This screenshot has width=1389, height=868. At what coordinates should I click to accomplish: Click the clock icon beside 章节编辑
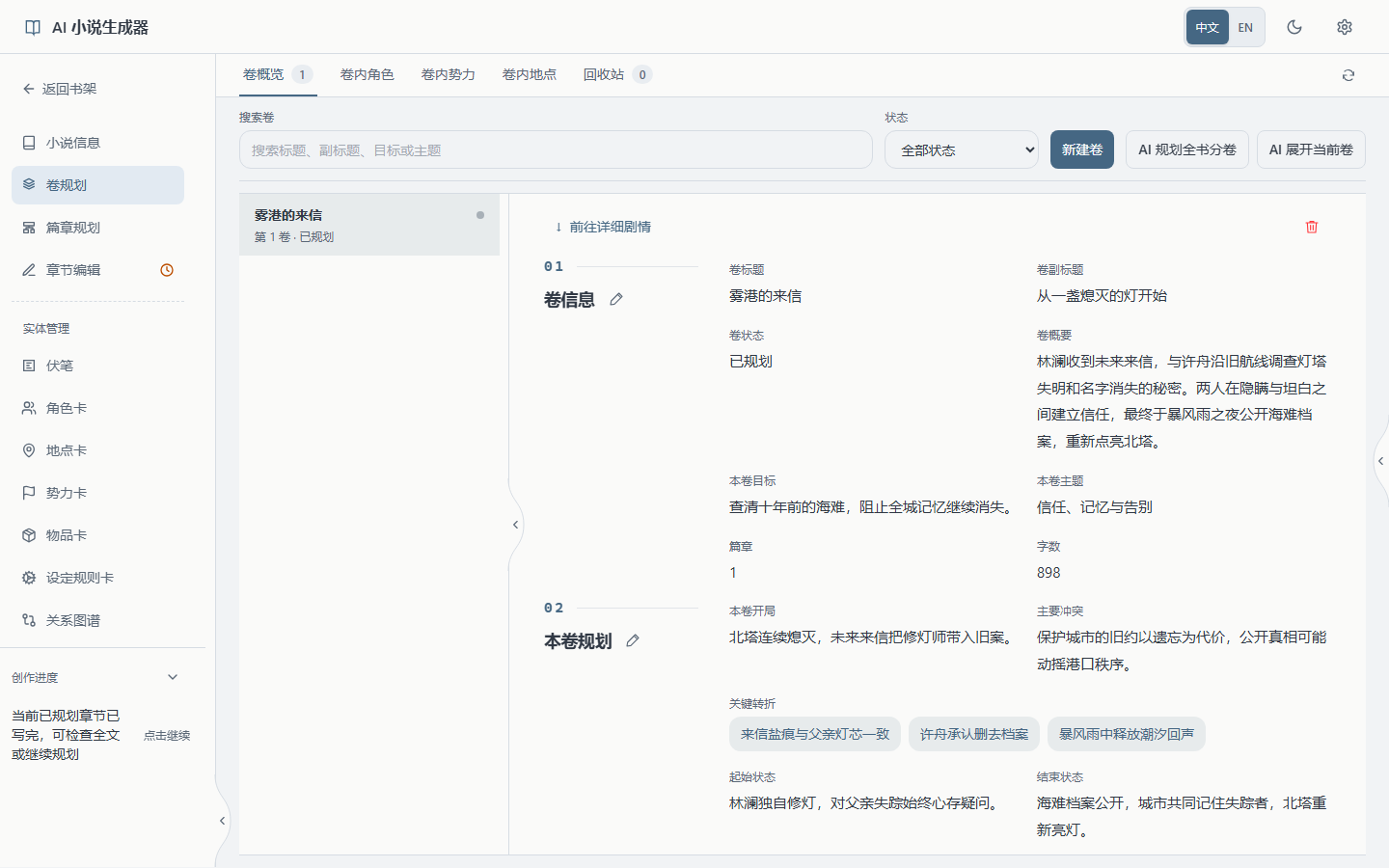pyautogui.click(x=167, y=270)
